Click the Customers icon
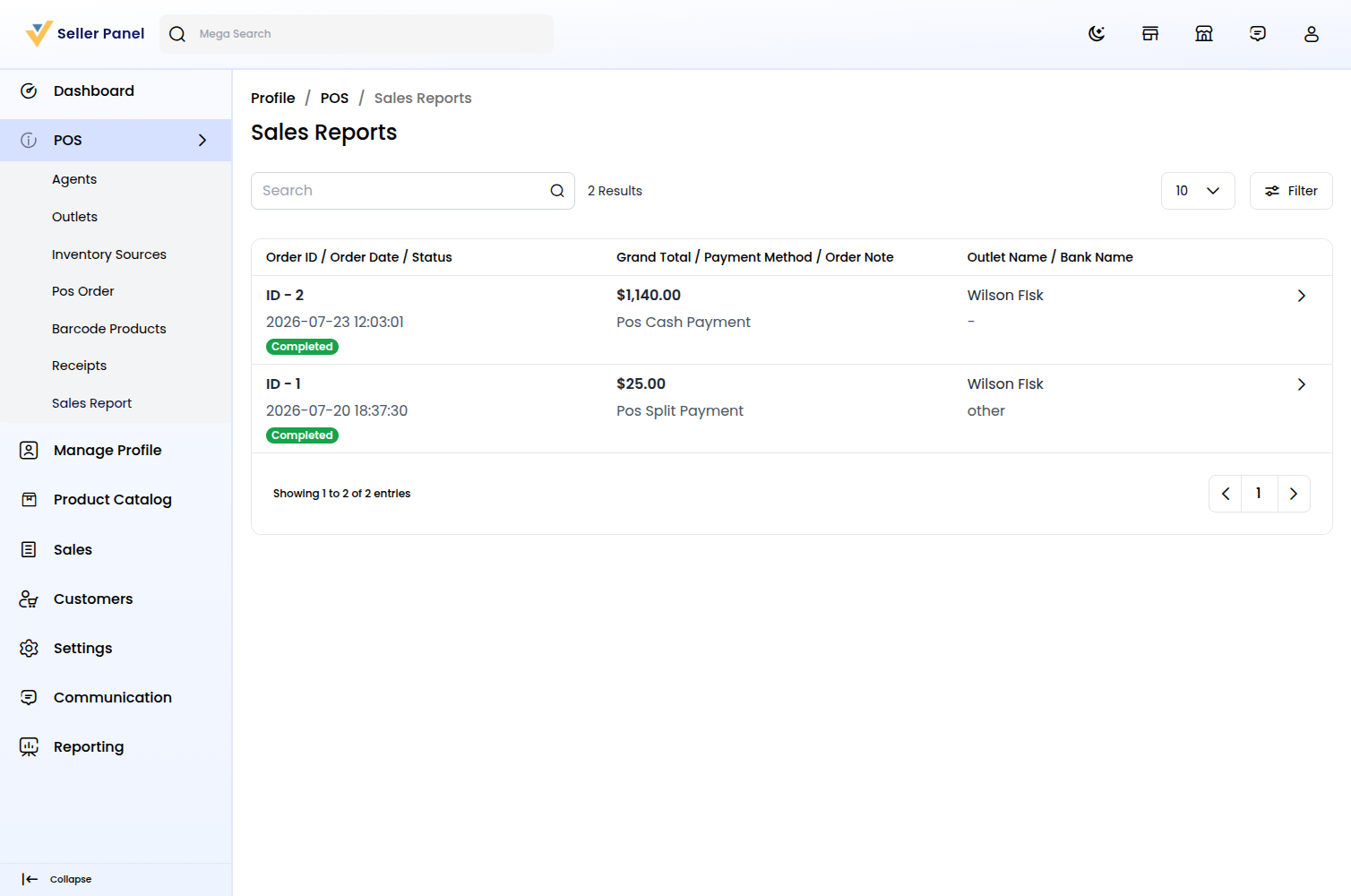Viewport: 1351px width, 896px height. [x=29, y=599]
